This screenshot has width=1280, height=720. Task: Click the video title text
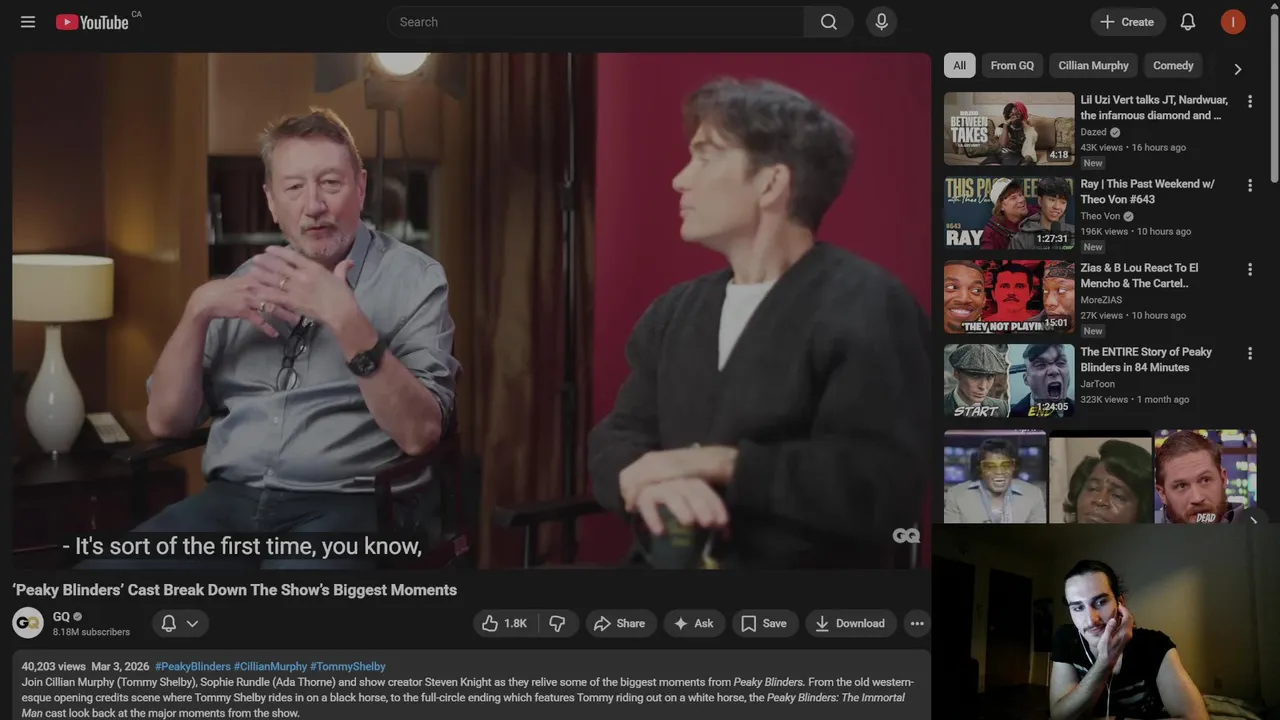pos(235,590)
